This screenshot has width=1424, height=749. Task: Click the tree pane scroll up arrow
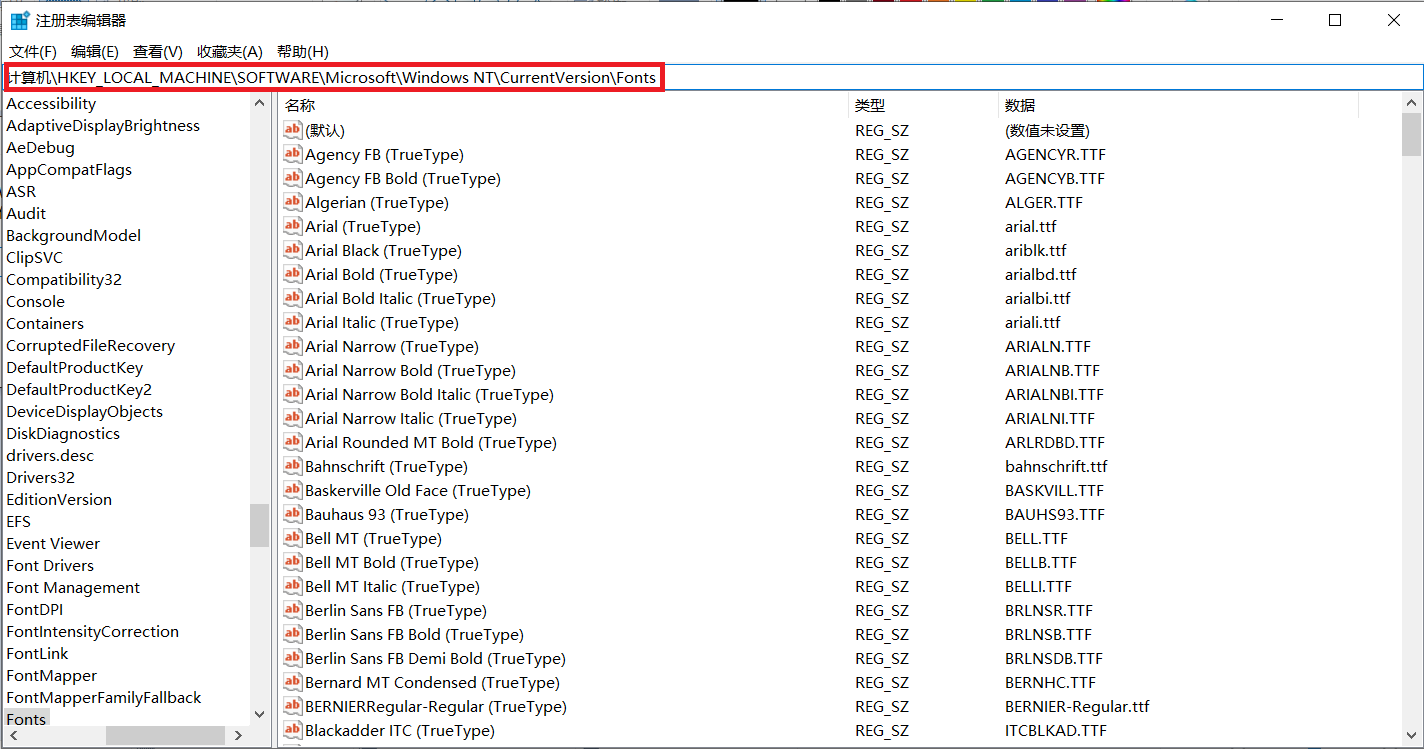pyautogui.click(x=260, y=103)
